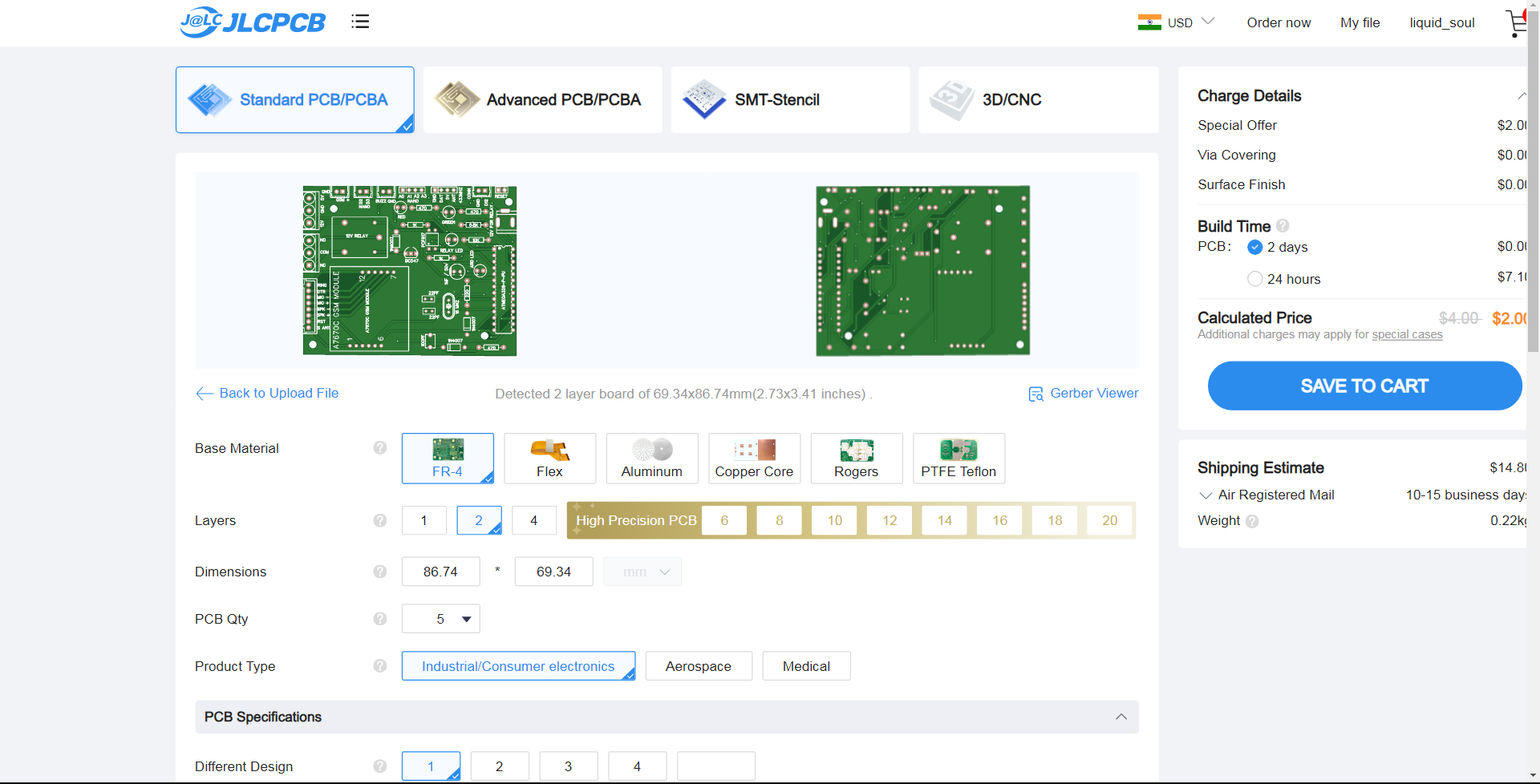Screen dimensions: 1540x784
Task: Select Rogers base material
Action: coord(857,459)
